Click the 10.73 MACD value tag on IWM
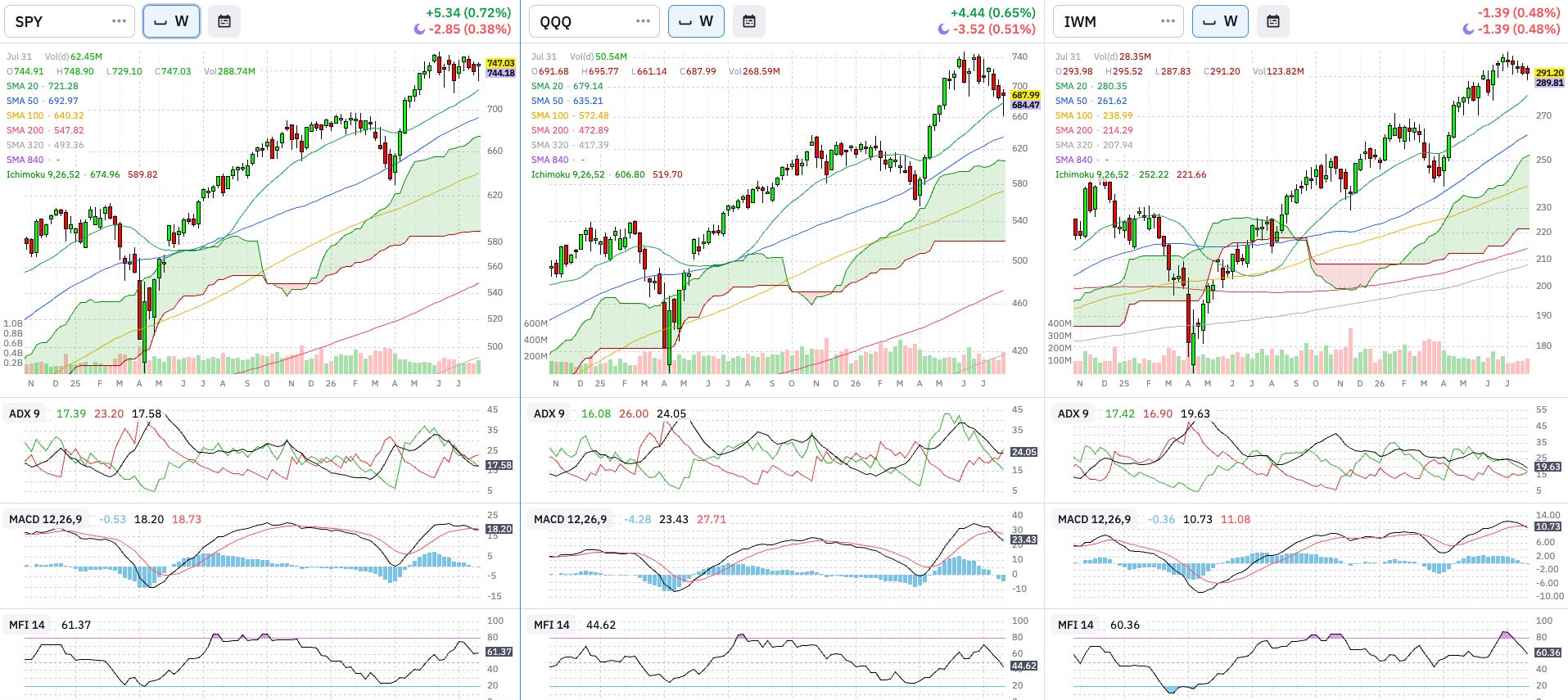 click(1548, 526)
